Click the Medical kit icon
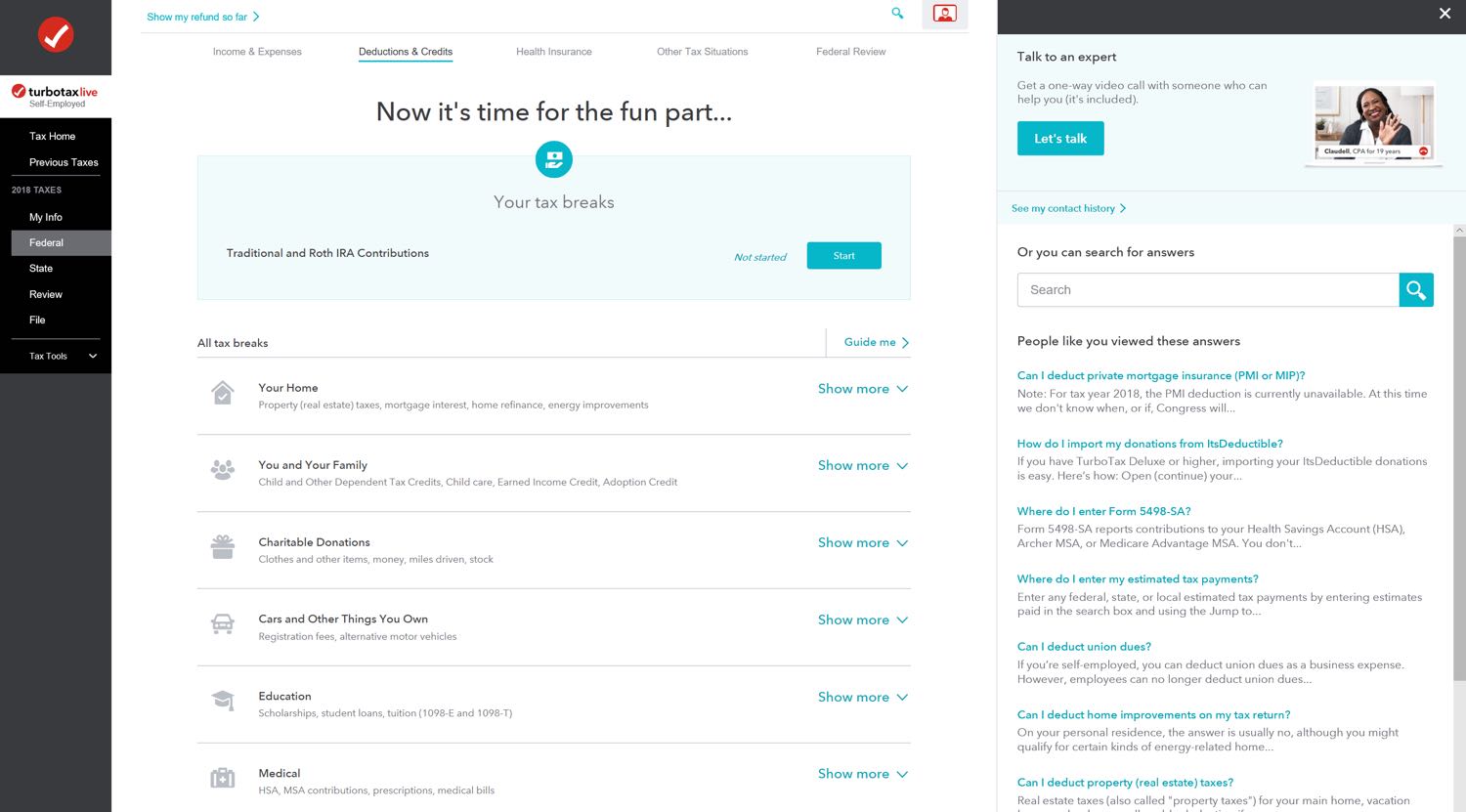Screen dimensions: 1466x812 click(x=223, y=778)
